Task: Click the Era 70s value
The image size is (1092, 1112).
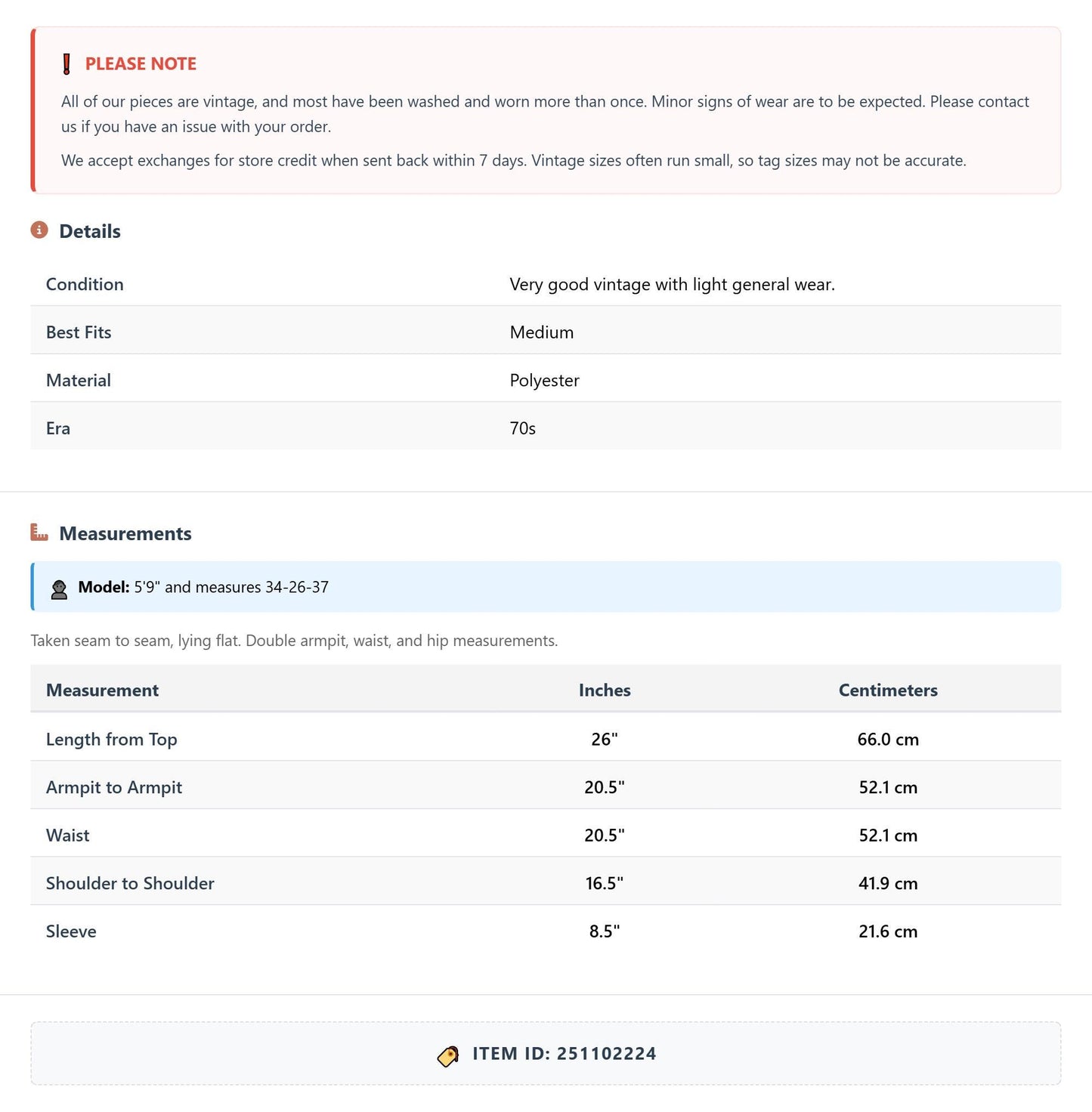Action: (522, 428)
